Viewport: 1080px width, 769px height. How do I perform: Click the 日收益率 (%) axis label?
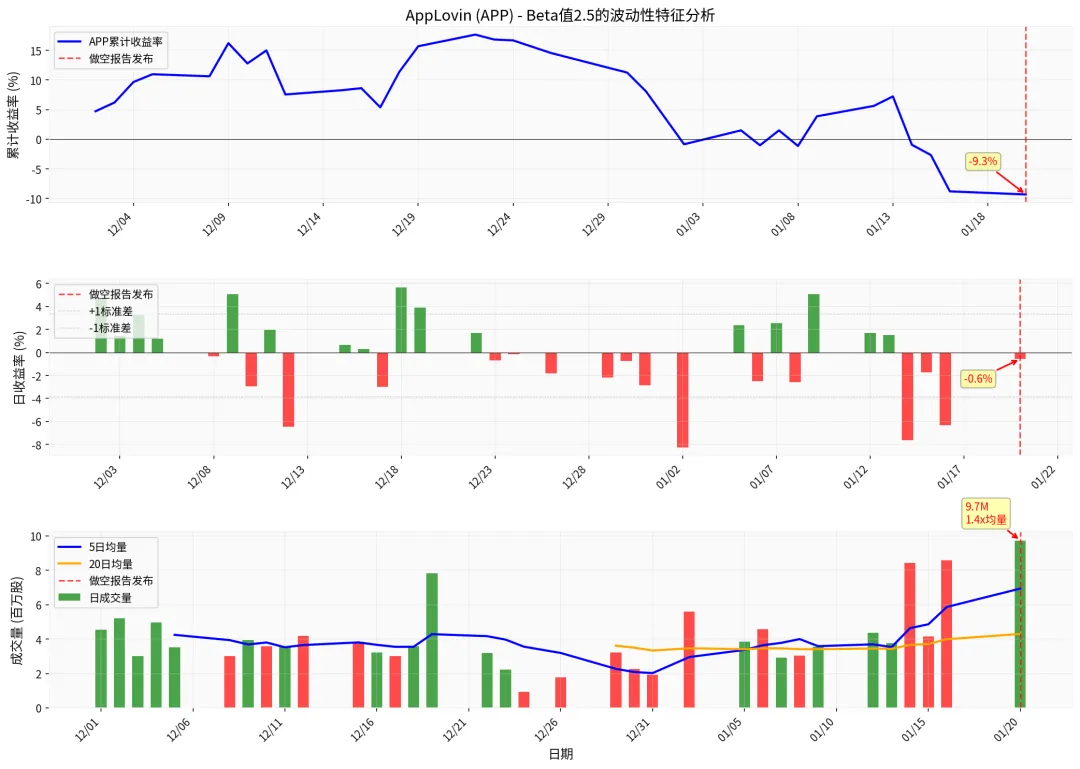pos(19,367)
